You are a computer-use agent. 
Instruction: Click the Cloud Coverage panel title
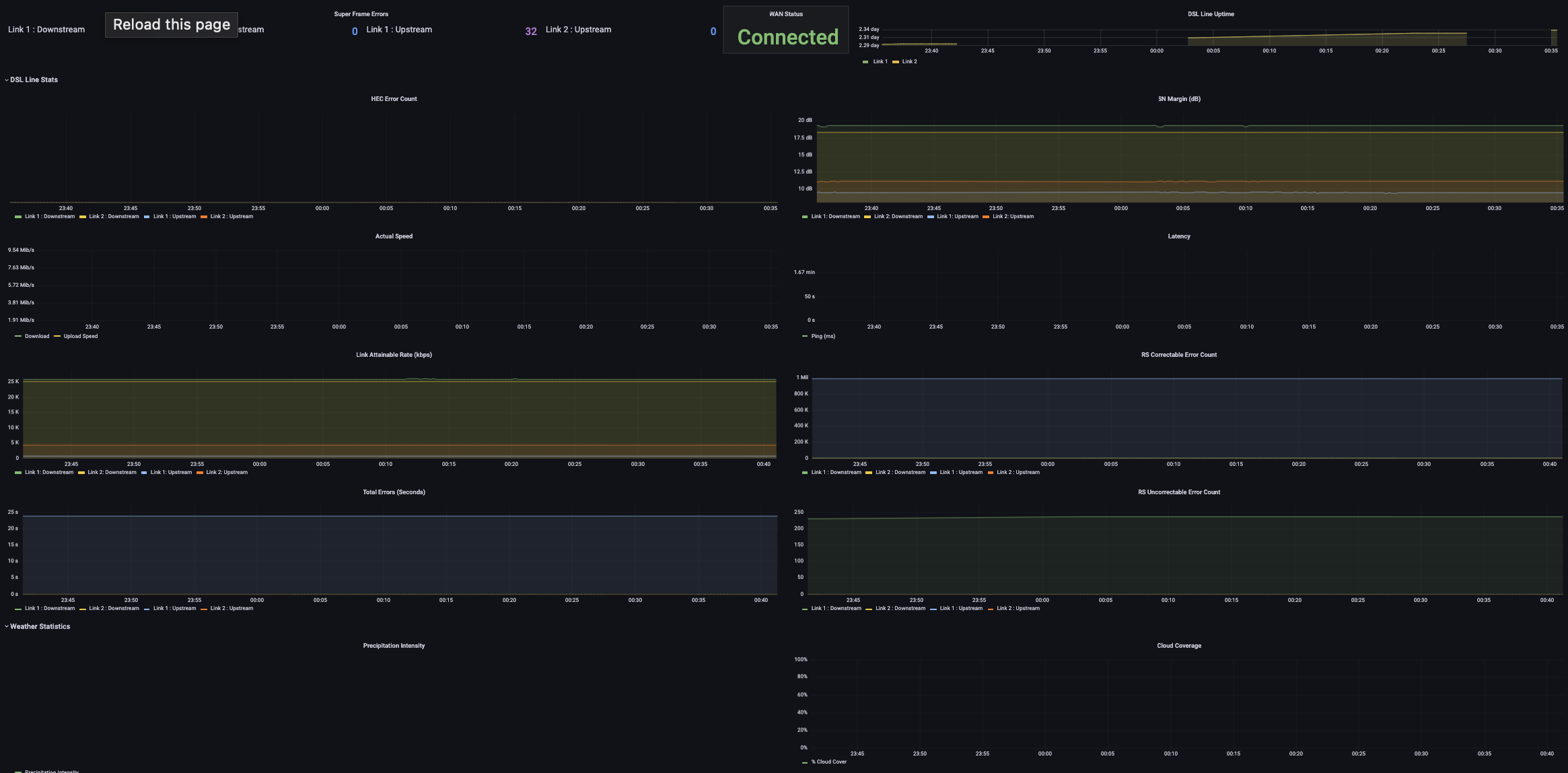tap(1178, 646)
